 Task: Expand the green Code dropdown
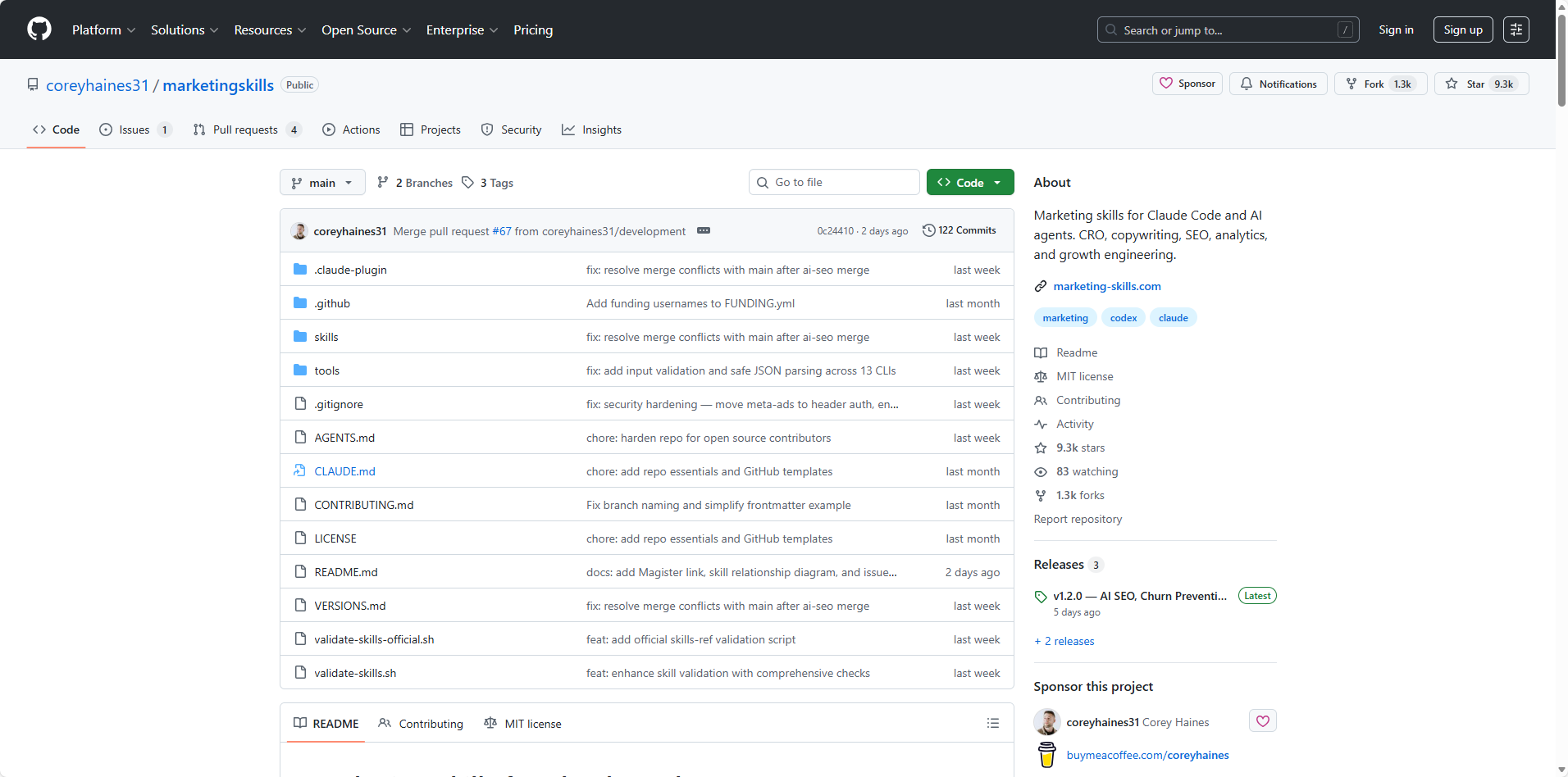(969, 183)
